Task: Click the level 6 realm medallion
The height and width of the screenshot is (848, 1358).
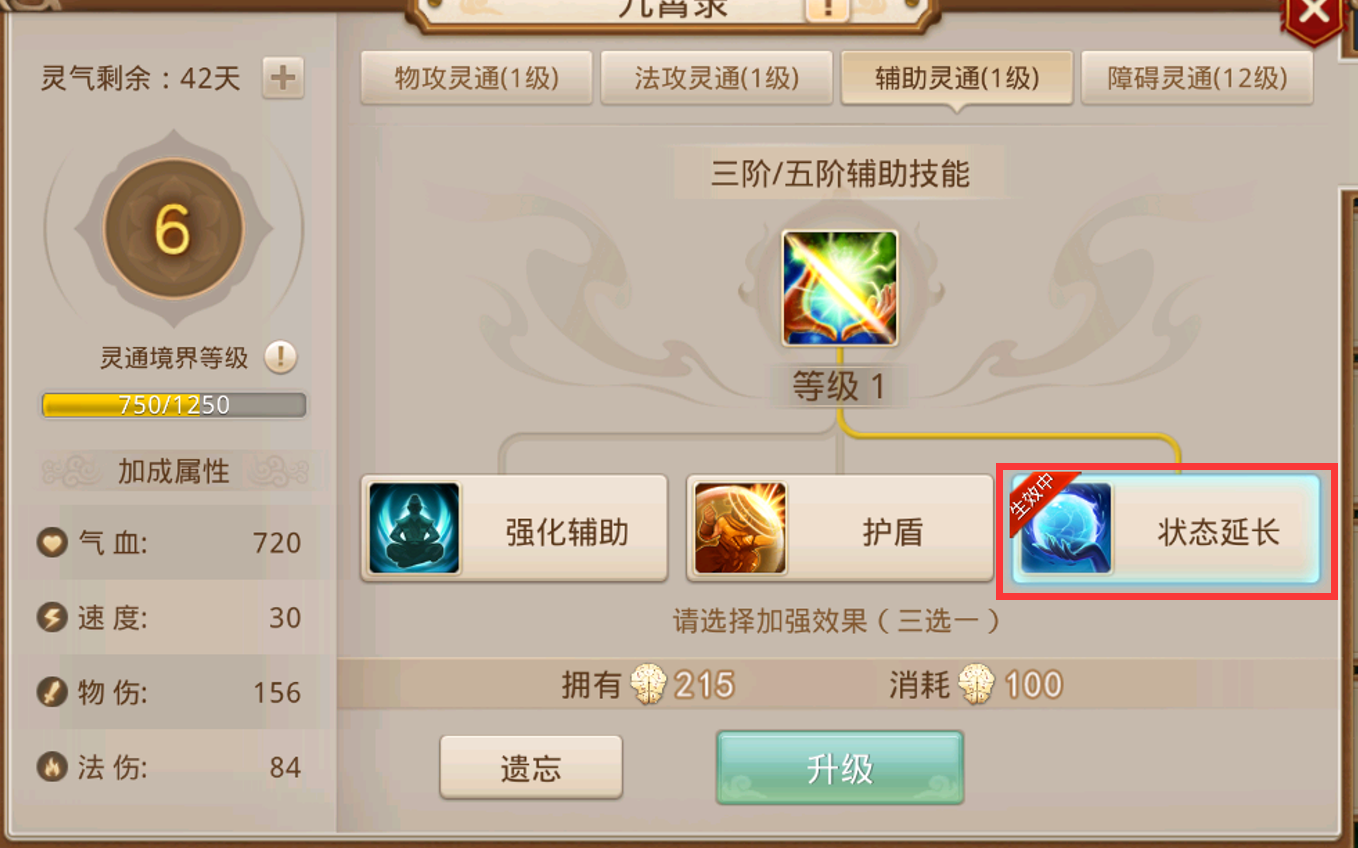Action: (x=173, y=230)
